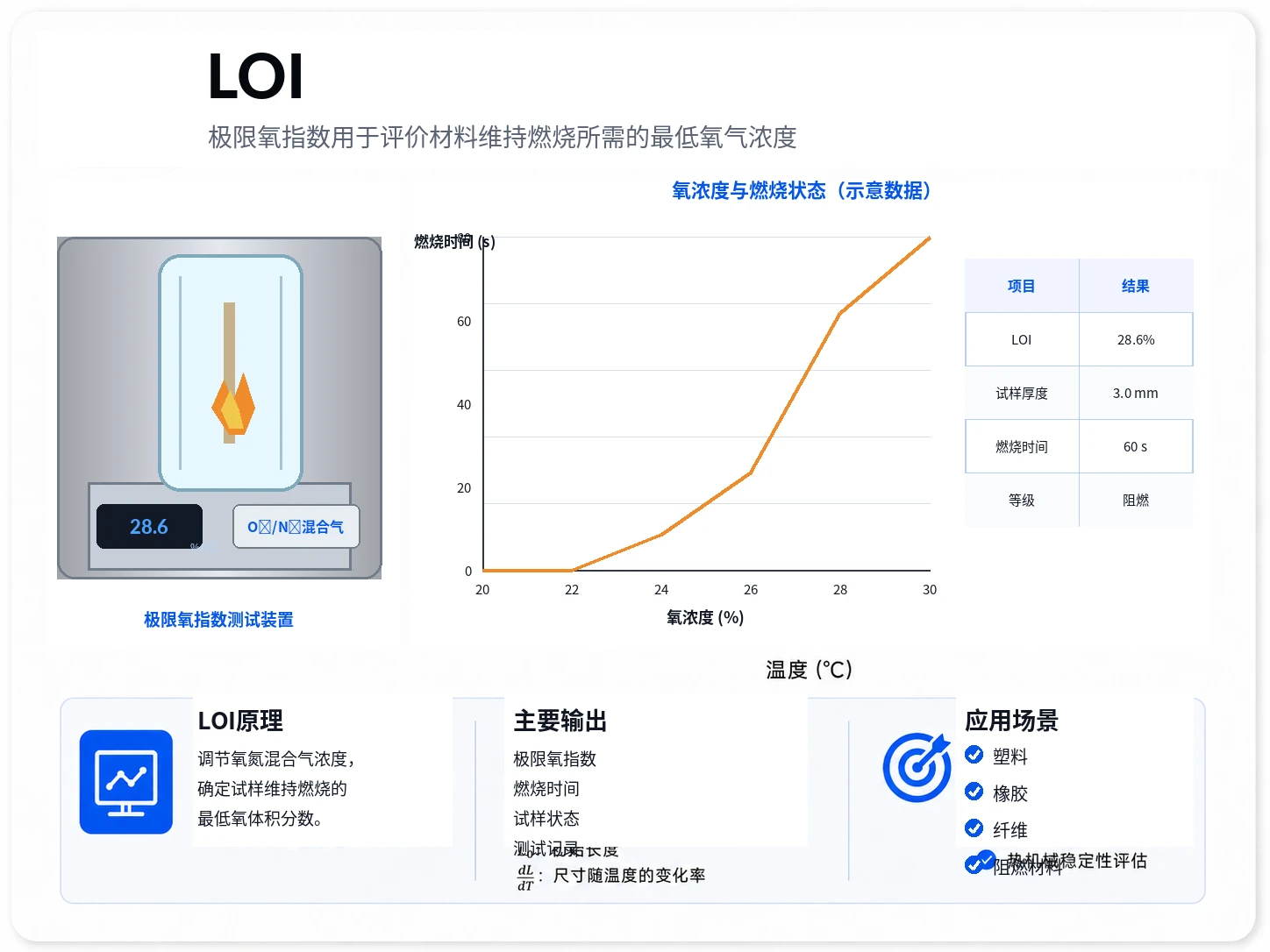This screenshot has height=952, width=1270.
Task: Click y-axis tick 40
Action: click(464, 405)
